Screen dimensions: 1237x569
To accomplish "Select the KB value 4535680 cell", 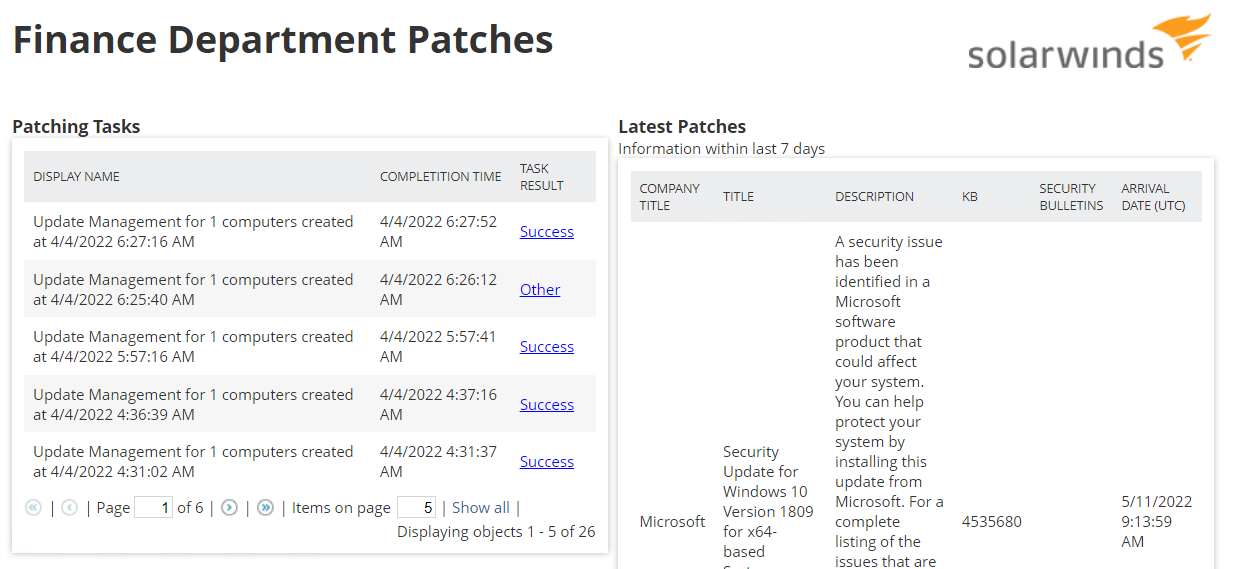I will pos(991,522).
